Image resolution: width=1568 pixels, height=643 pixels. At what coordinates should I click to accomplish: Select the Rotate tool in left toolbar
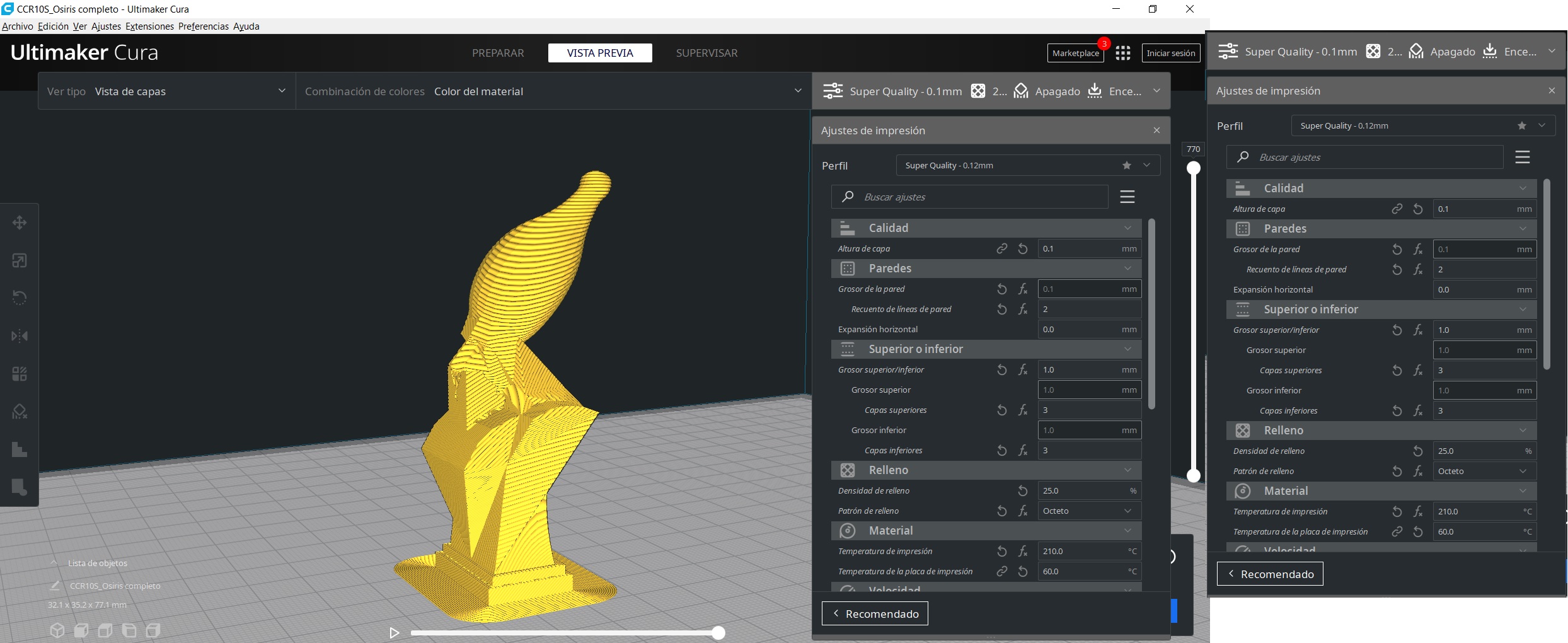point(20,298)
